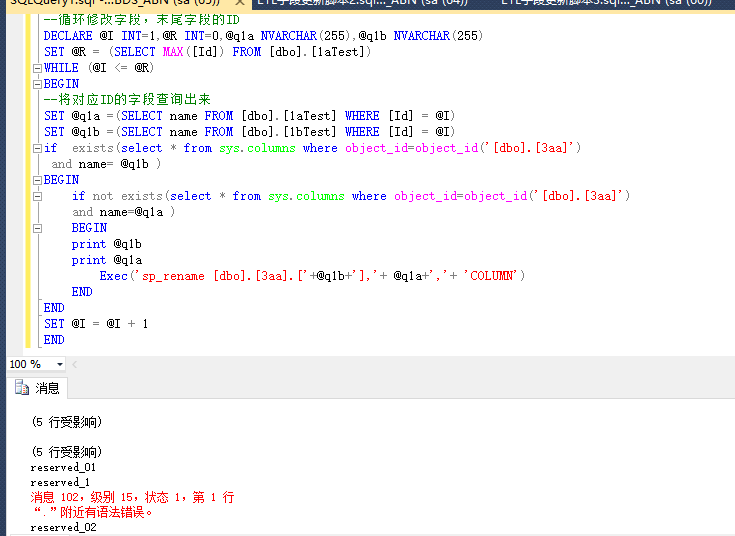
Task: Click the 'SET @I = @I + 1' line
Action: 96,324
